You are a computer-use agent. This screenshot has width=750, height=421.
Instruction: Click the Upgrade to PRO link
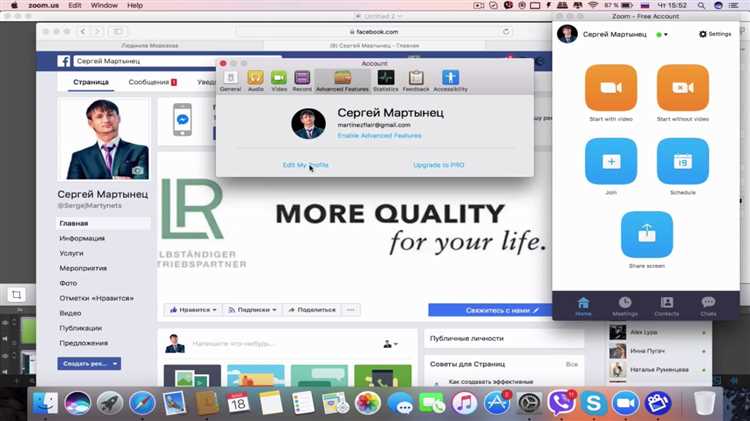coord(439,165)
